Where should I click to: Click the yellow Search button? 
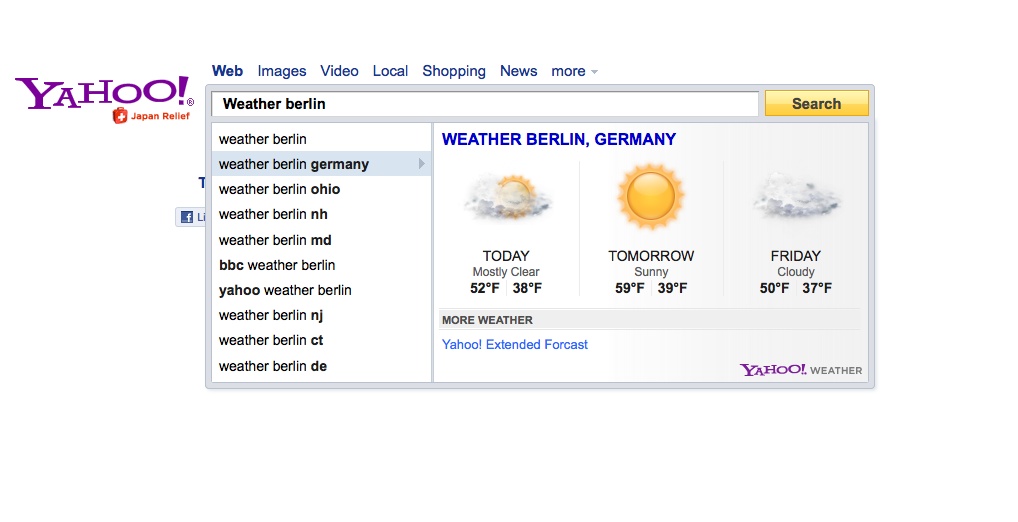pyautogui.click(x=817, y=103)
